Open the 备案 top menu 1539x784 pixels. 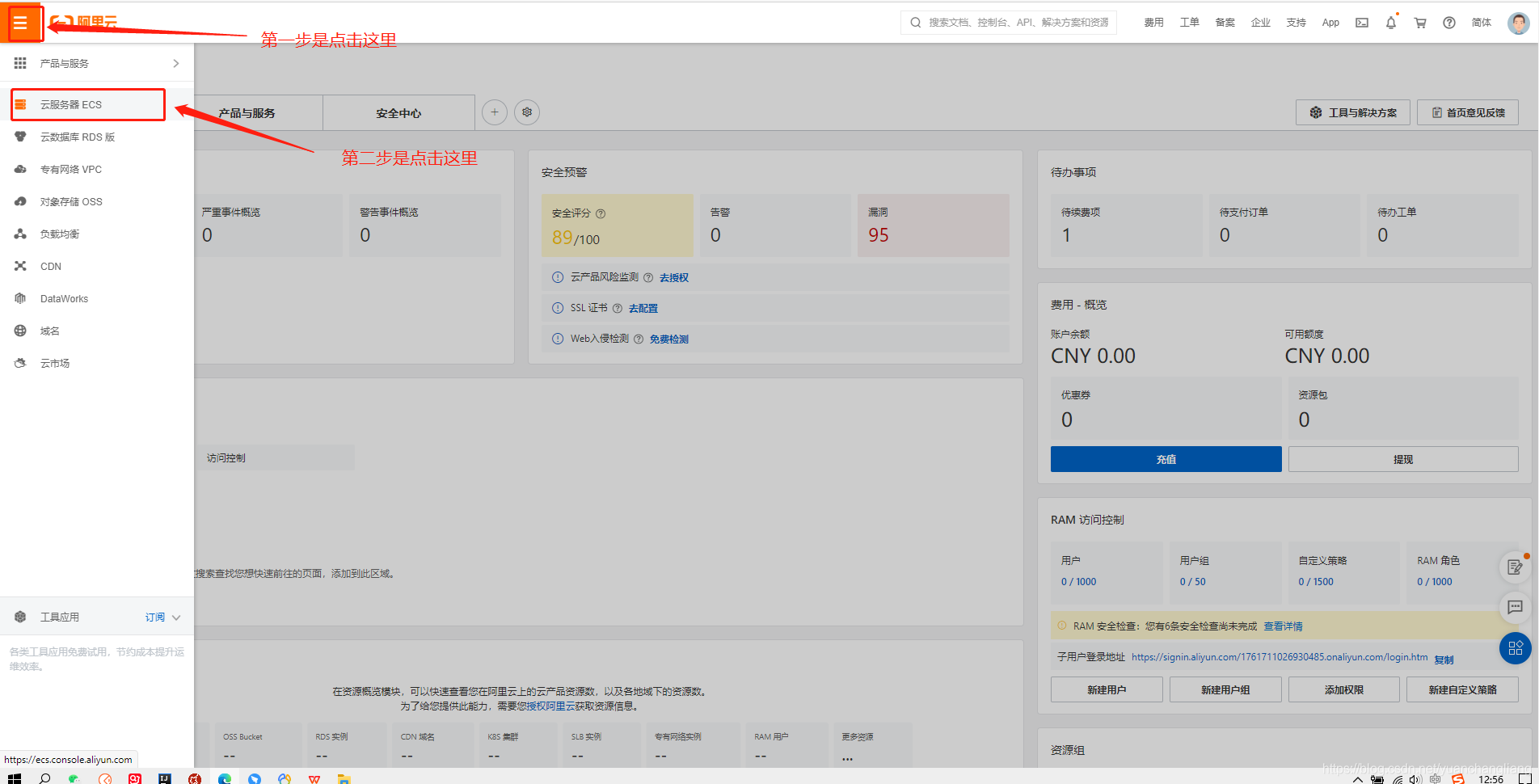[1225, 23]
